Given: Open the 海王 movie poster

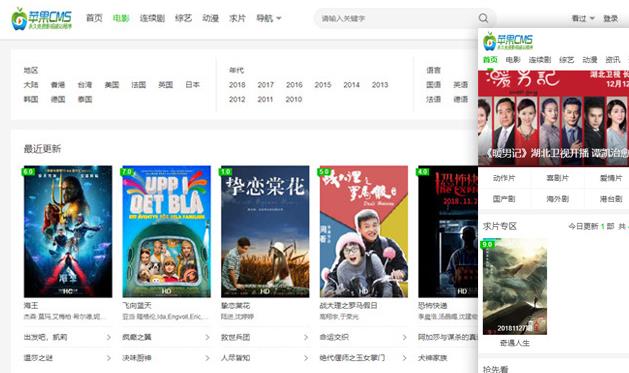Looking at the screenshot, I should click(x=68, y=231).
